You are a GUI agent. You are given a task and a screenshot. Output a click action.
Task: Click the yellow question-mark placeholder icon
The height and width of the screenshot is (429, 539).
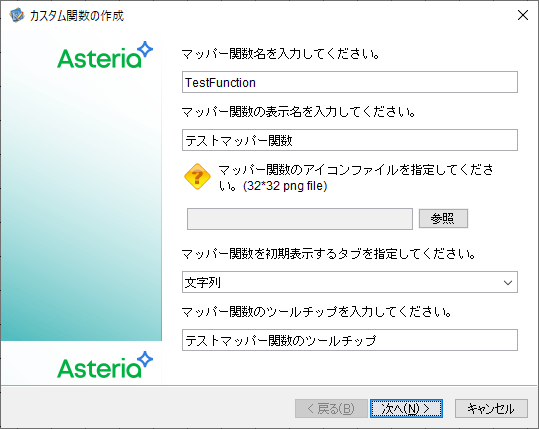tap(197, 177)
